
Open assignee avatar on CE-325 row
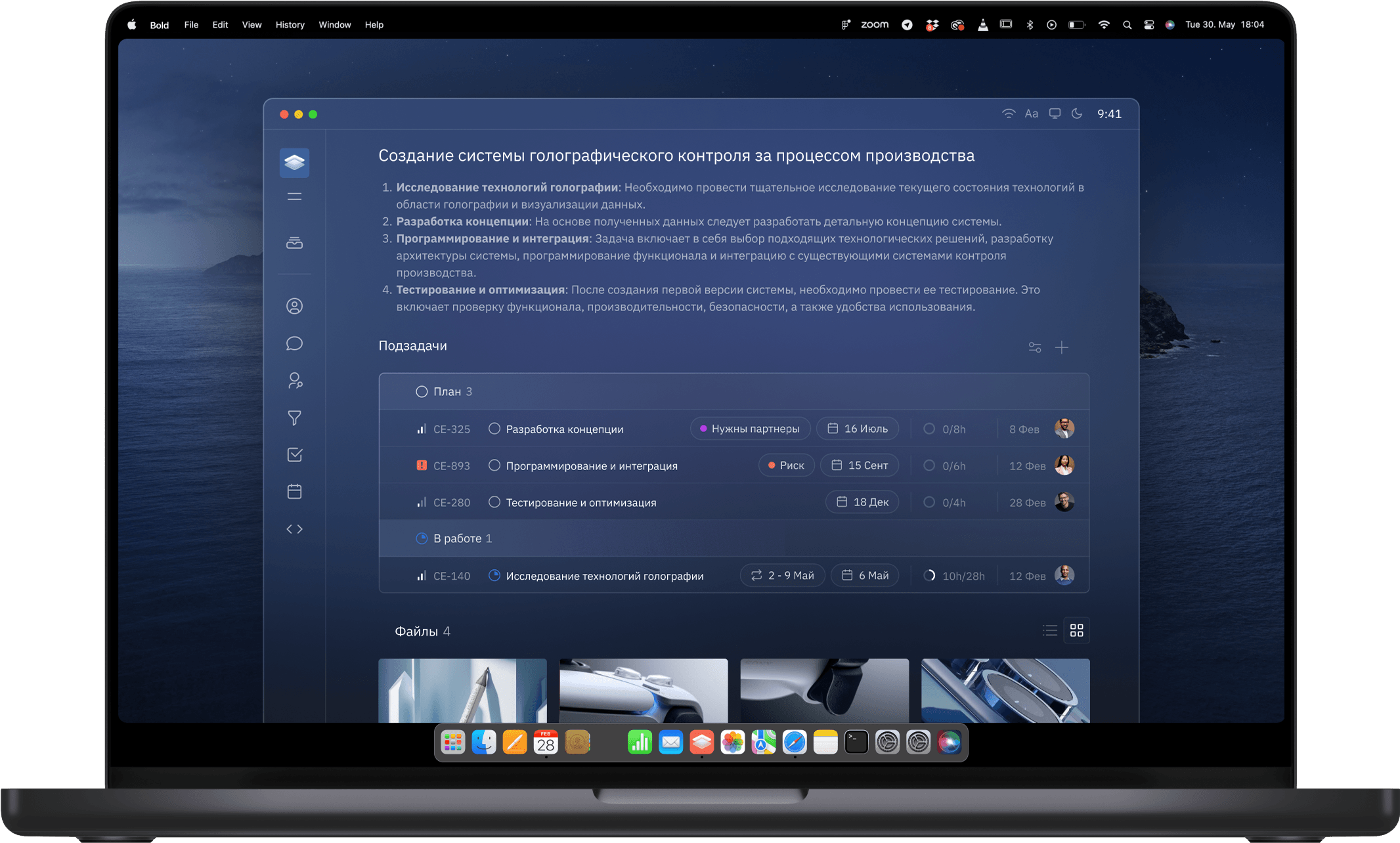[x=1064, y=428]
